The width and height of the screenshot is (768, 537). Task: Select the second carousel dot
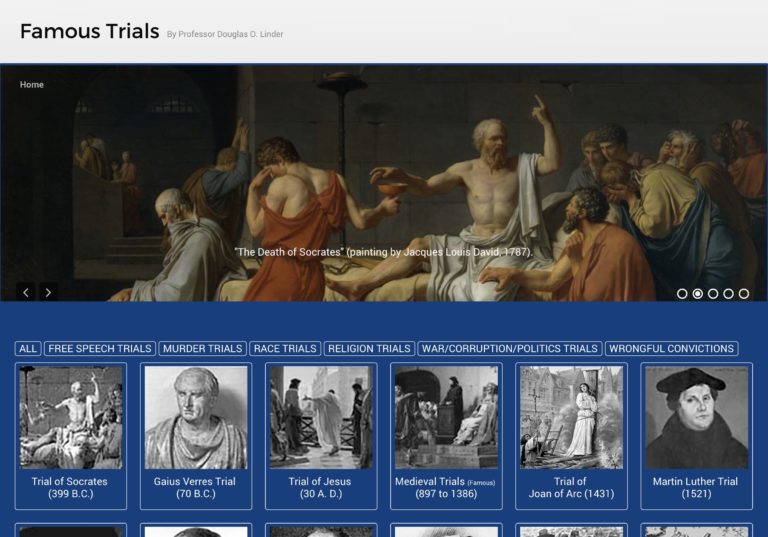click(x=697, y=293)
